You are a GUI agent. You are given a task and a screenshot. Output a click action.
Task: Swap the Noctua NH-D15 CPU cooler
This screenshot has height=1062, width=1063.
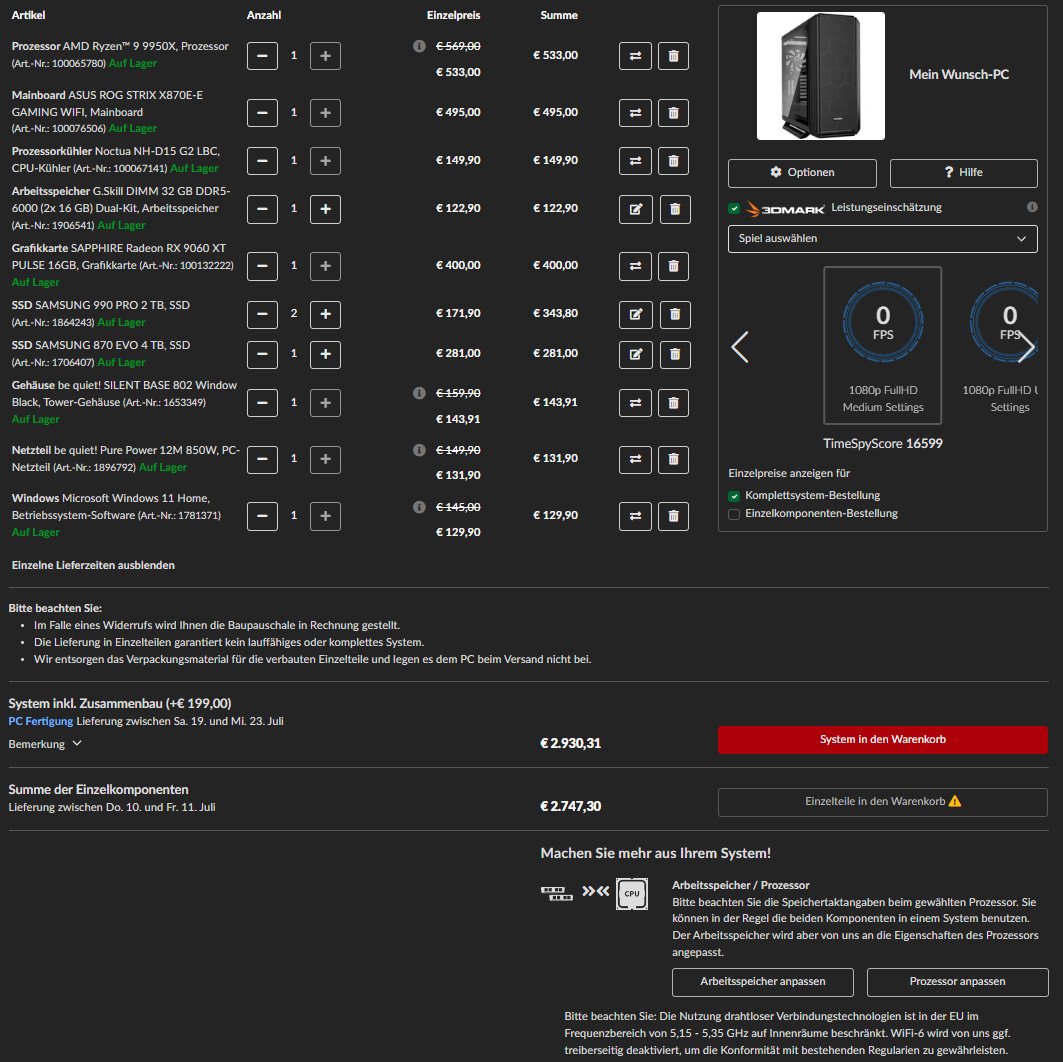click(x=635, y=161)
